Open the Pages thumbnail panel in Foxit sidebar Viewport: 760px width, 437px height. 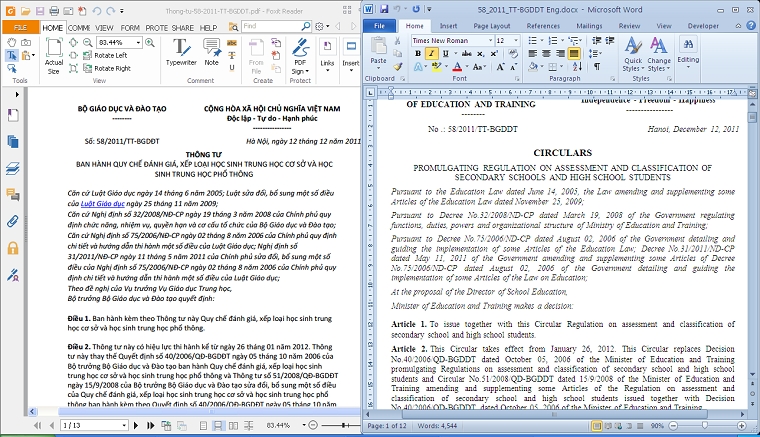13,141
